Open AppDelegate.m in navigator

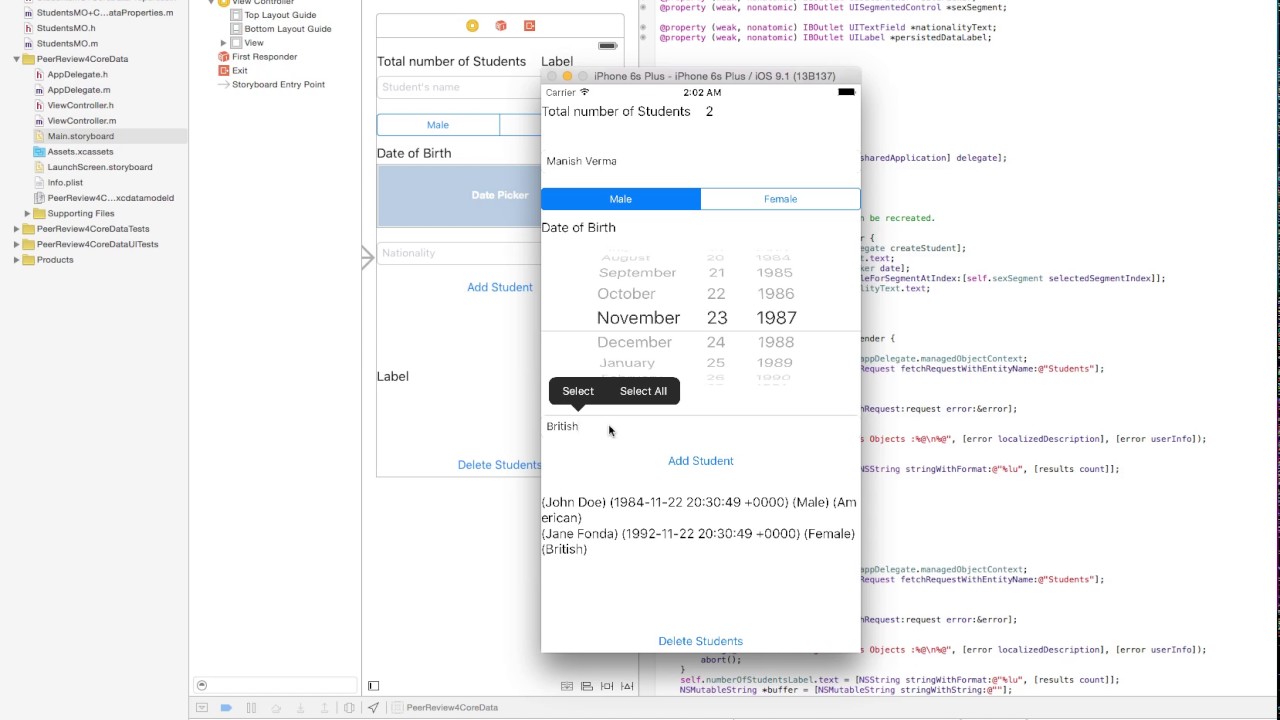(x=78, y=90)
